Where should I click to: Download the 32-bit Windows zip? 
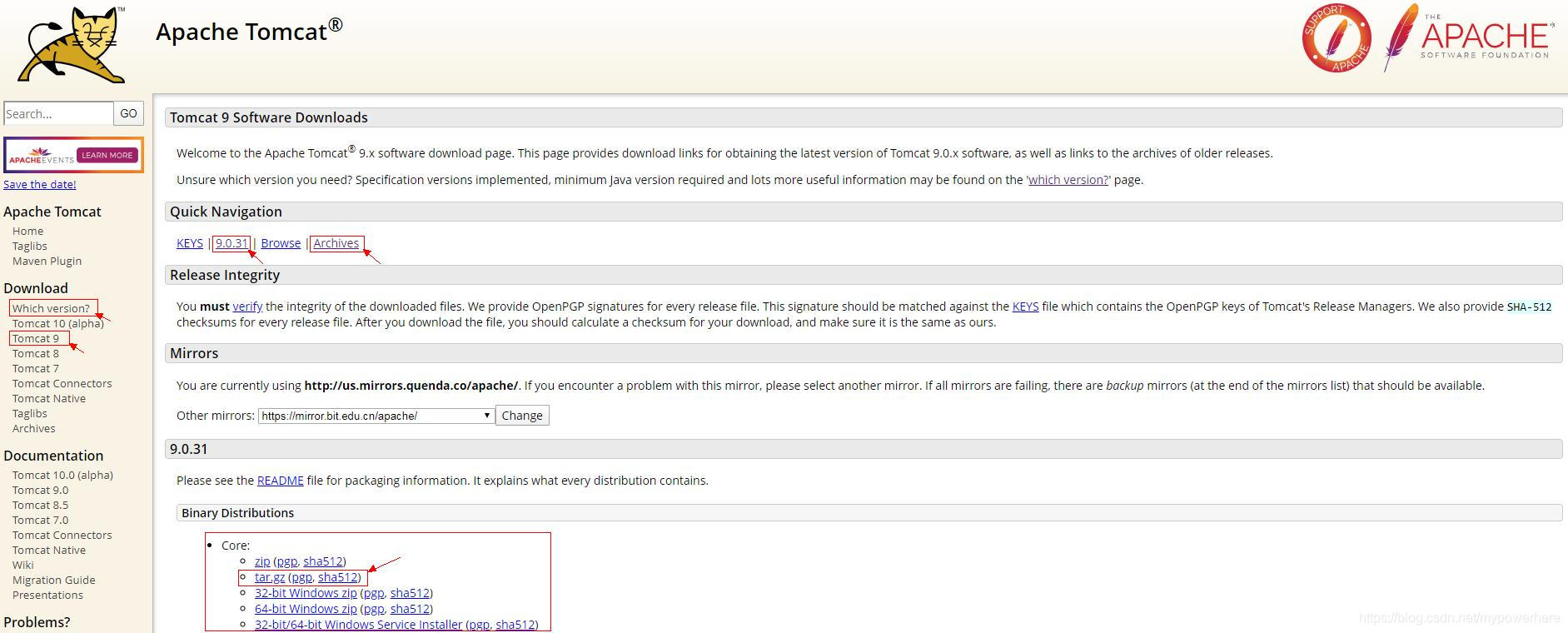[x=306, y=593]
